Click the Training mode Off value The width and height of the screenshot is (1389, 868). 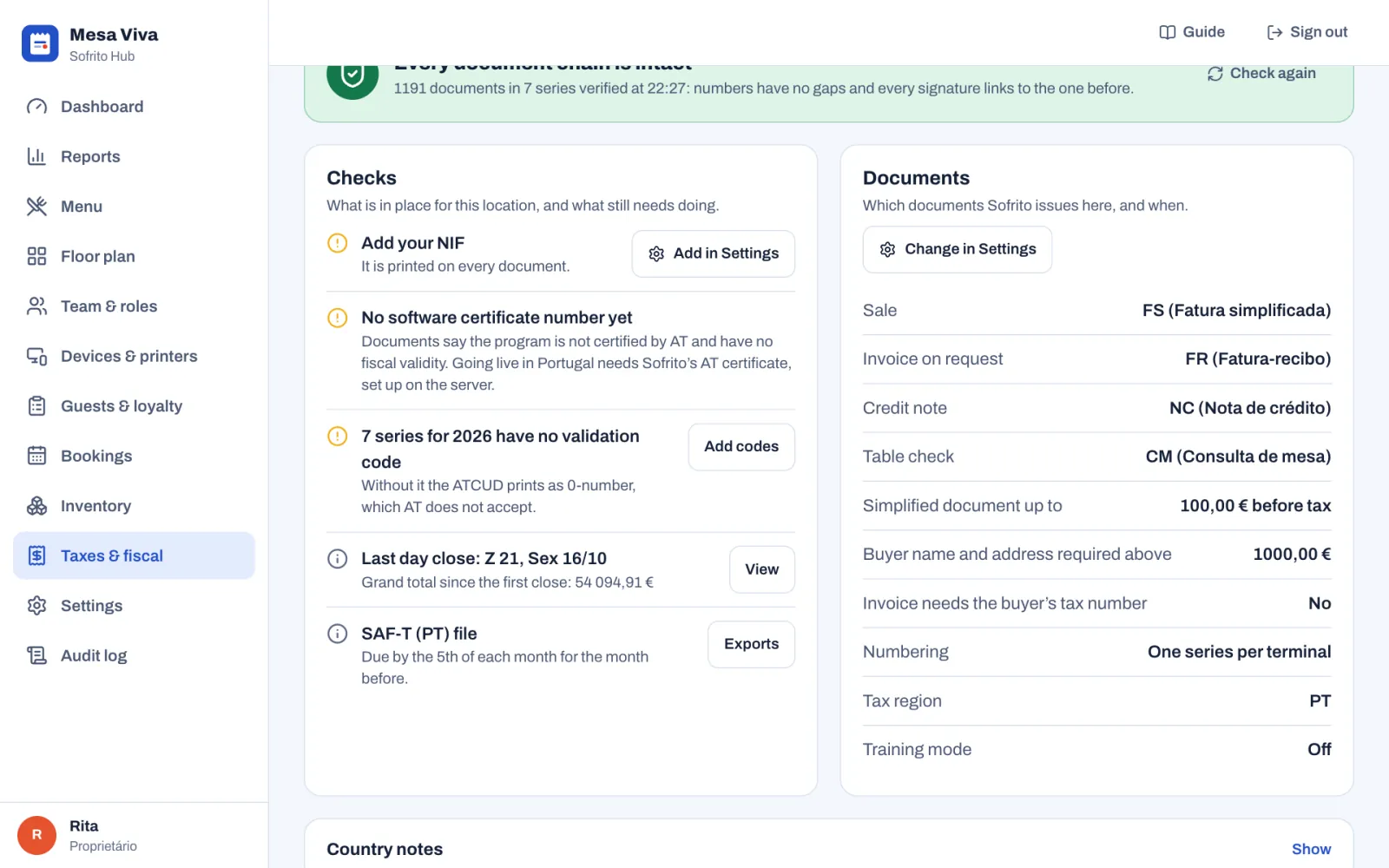(1319, 750)
